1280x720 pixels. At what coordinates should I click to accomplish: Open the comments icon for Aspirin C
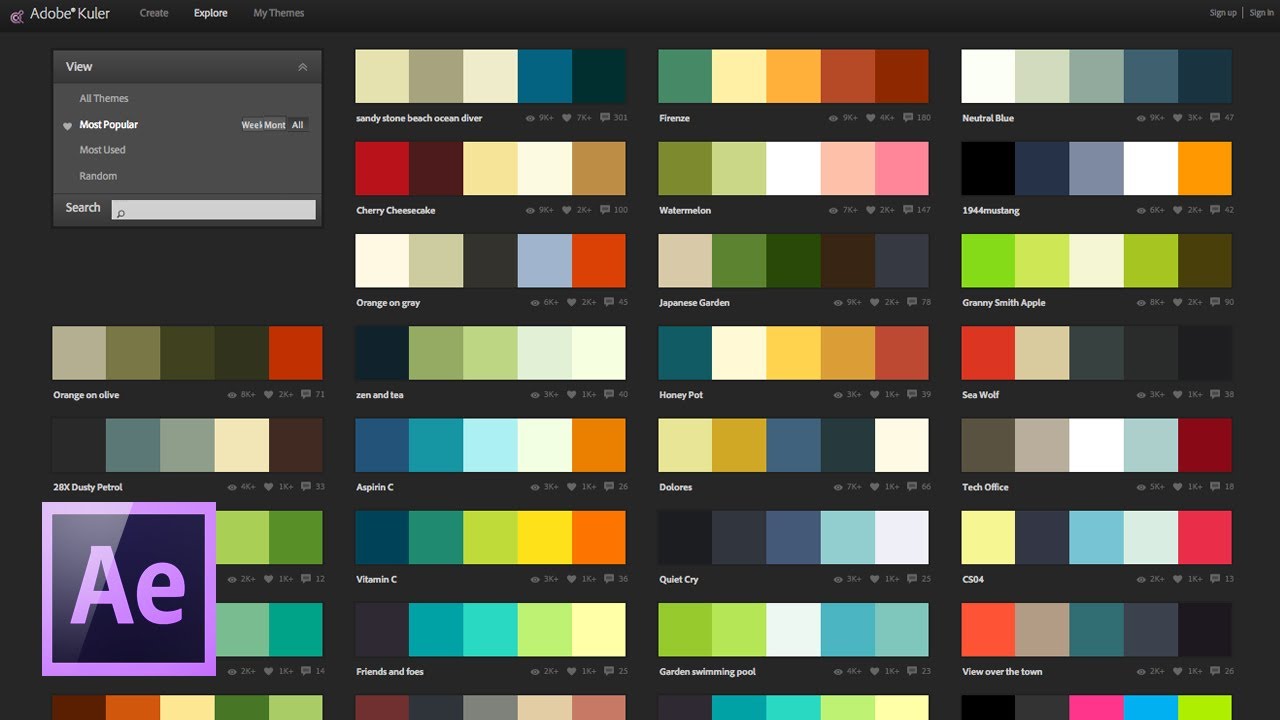click(x=609, y=487)
